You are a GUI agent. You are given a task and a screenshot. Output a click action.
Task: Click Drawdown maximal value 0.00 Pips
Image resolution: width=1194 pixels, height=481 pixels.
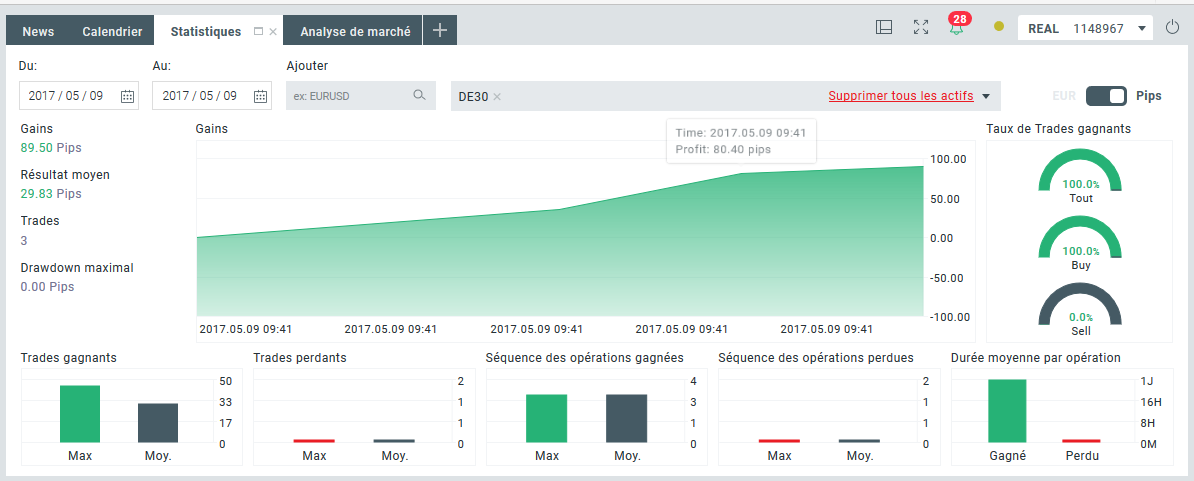pos(47,287)
